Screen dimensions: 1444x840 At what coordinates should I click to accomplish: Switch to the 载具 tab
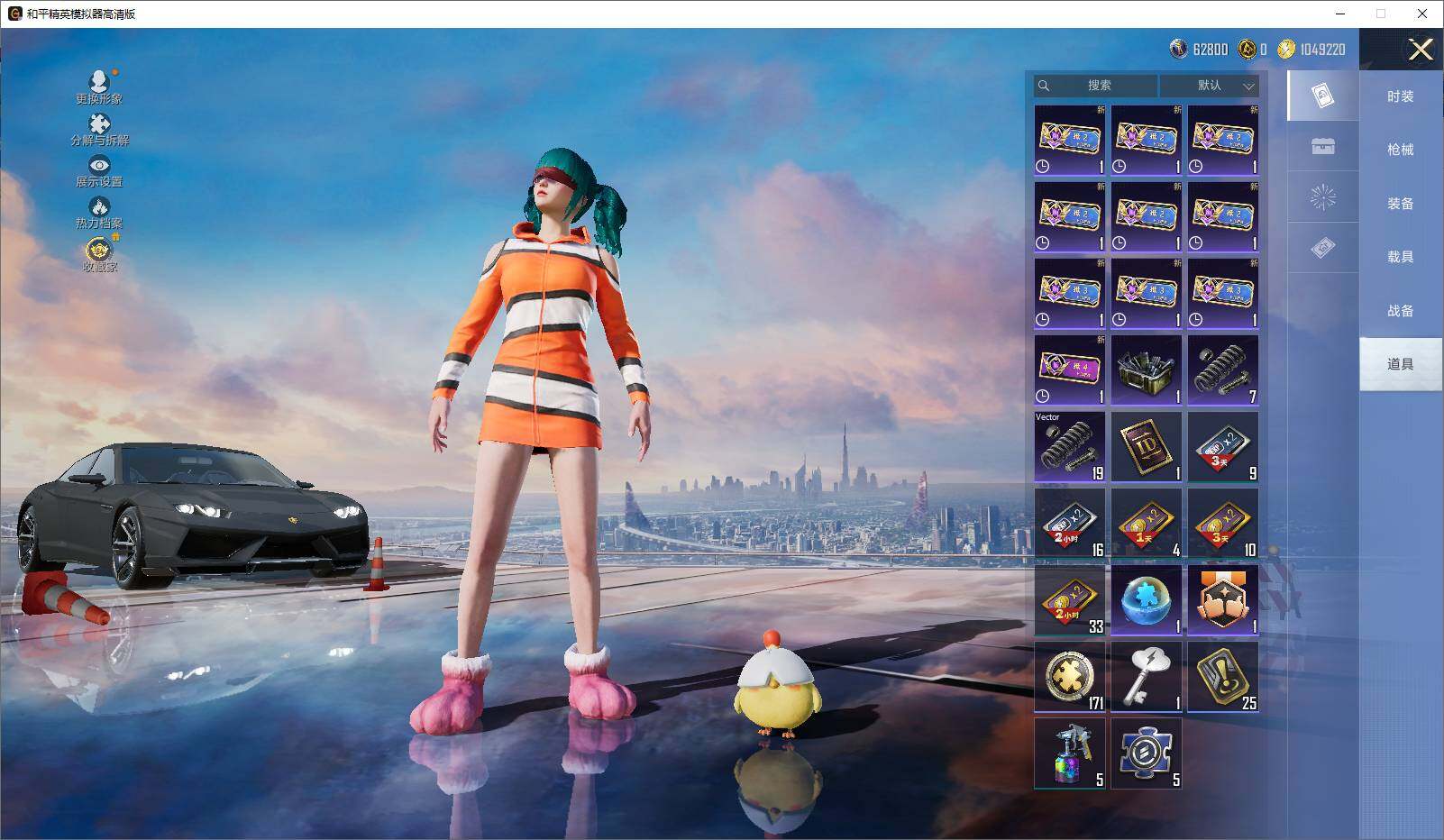click(x=1400, y=257)
